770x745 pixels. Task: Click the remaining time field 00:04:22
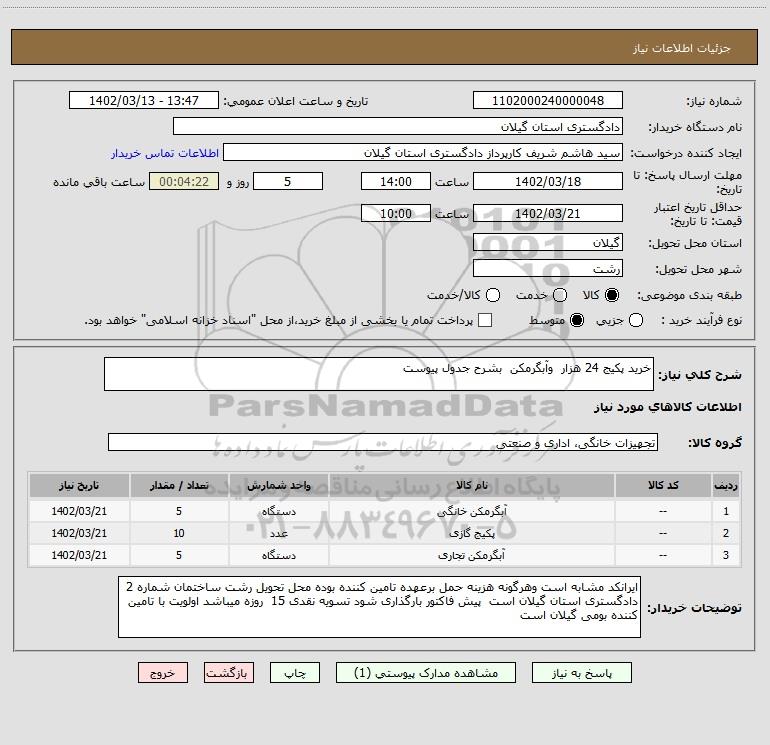[x=184, y=181]
